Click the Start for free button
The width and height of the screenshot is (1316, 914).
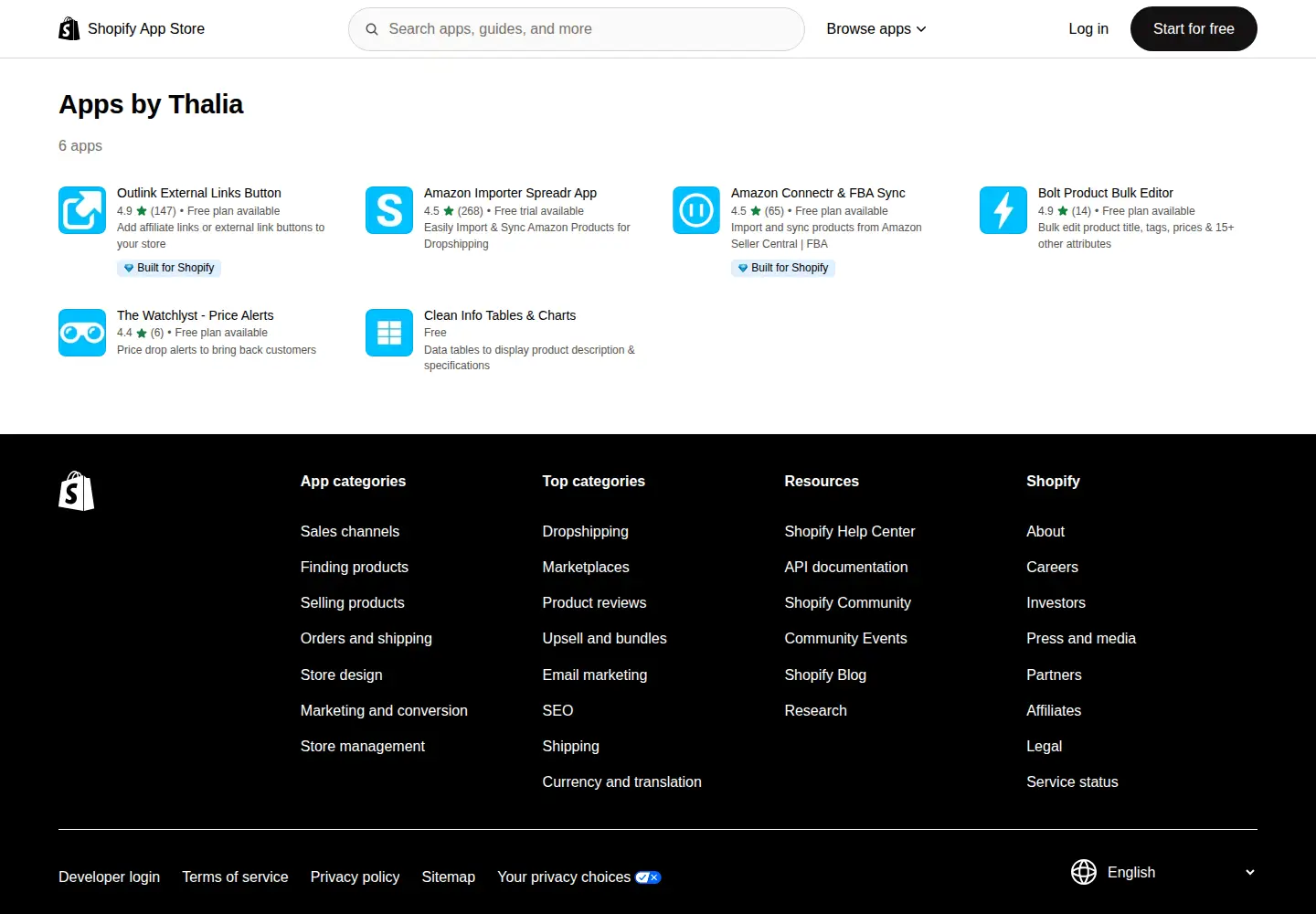[x=1194, y=29]
